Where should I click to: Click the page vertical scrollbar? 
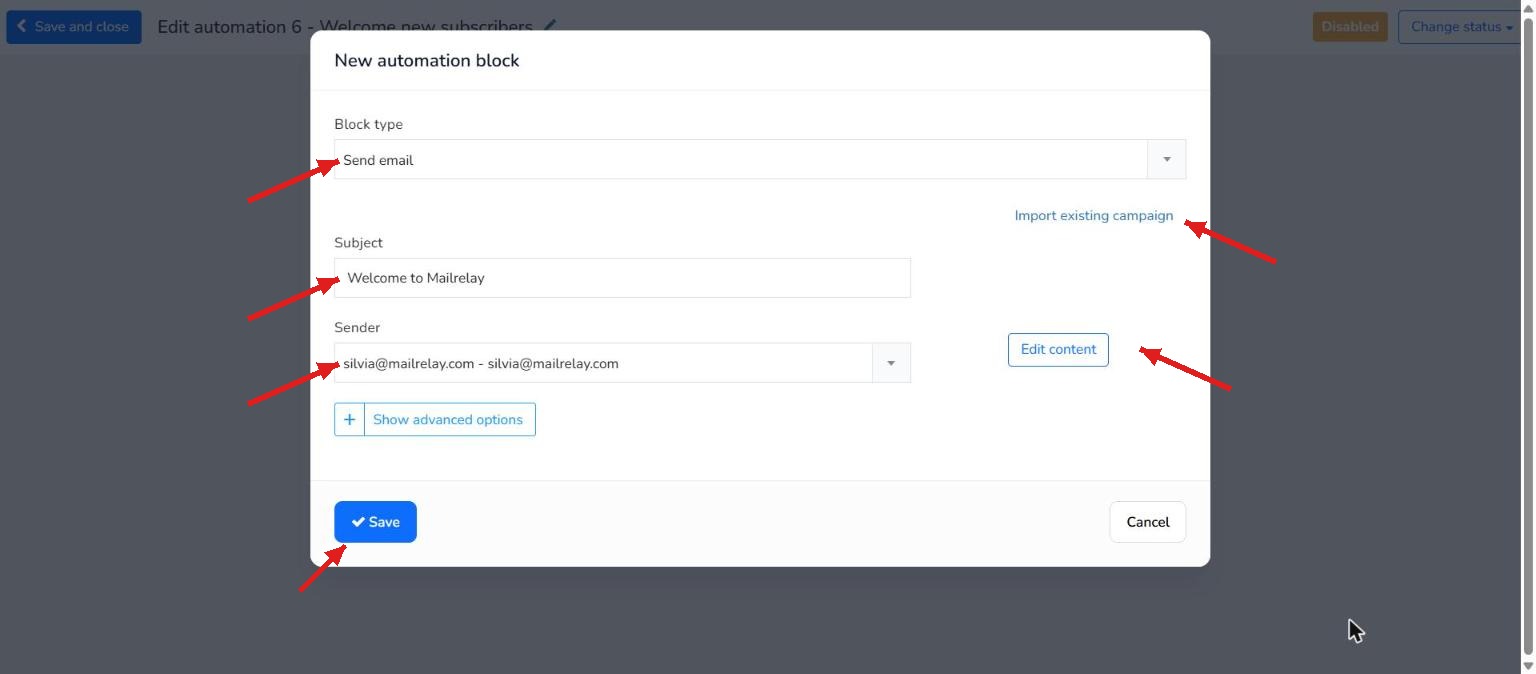click(x=1528, y=337)
